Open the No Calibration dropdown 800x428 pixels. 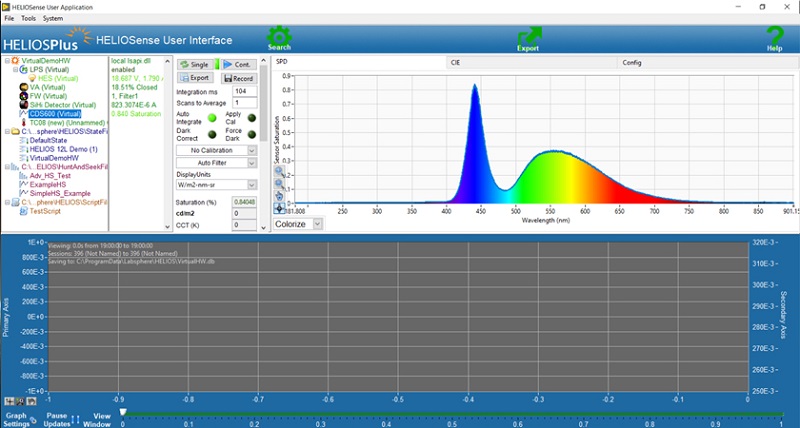(x=216, y=150)
